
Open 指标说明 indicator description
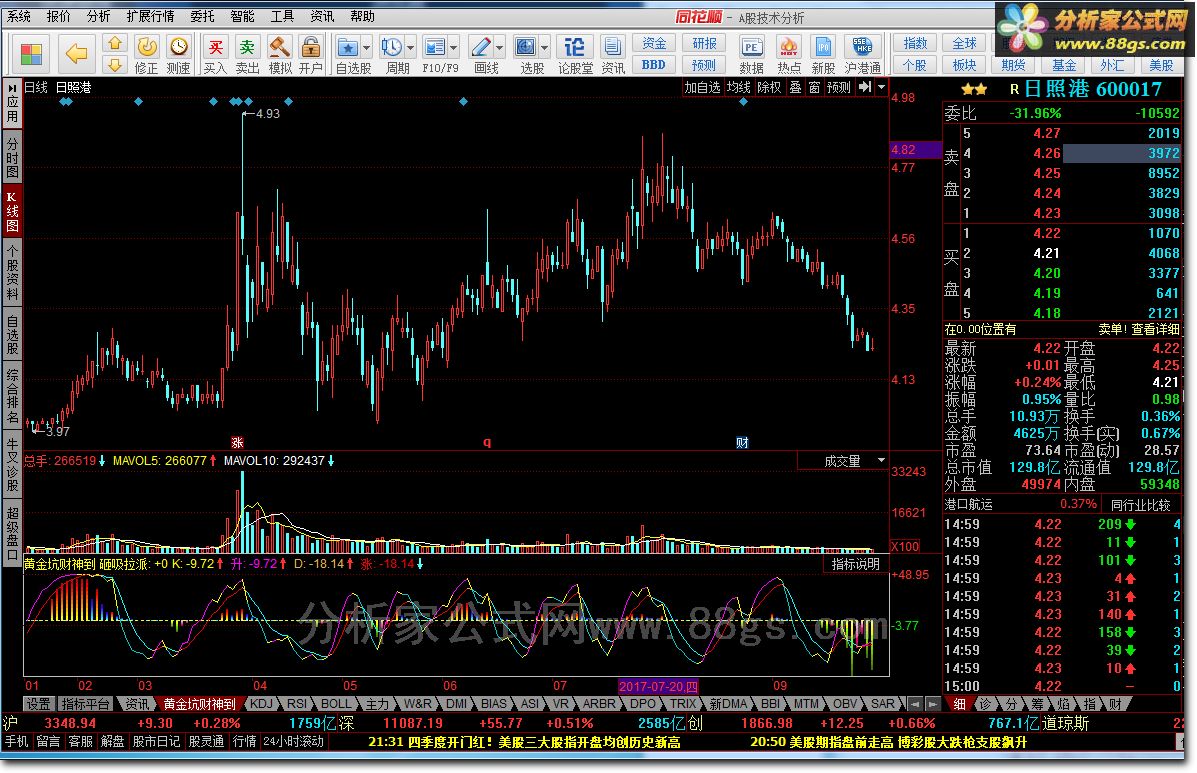tap(855, 564)
